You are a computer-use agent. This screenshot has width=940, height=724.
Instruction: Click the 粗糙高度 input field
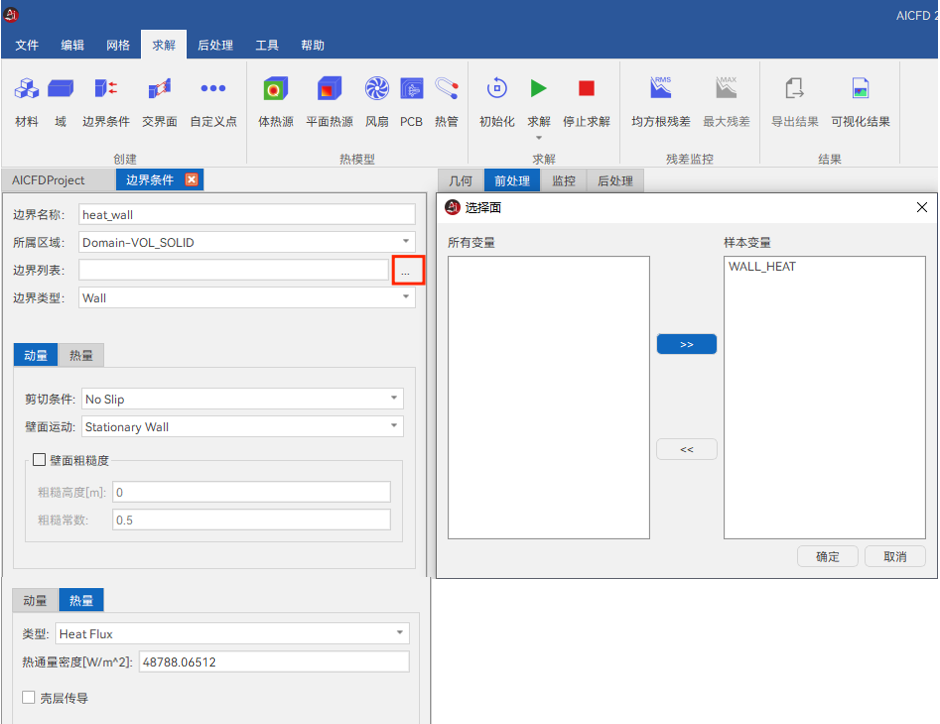click(x=251, y=492)
